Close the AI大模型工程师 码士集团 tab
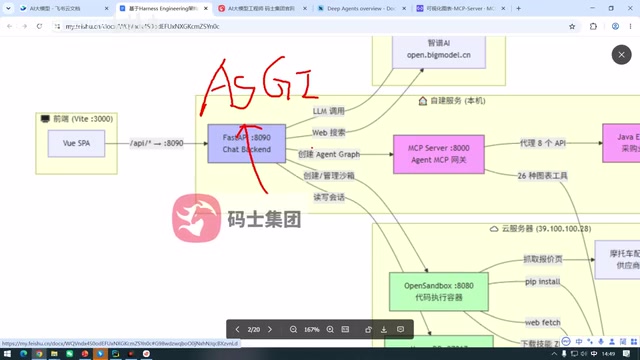 (305, 8)
